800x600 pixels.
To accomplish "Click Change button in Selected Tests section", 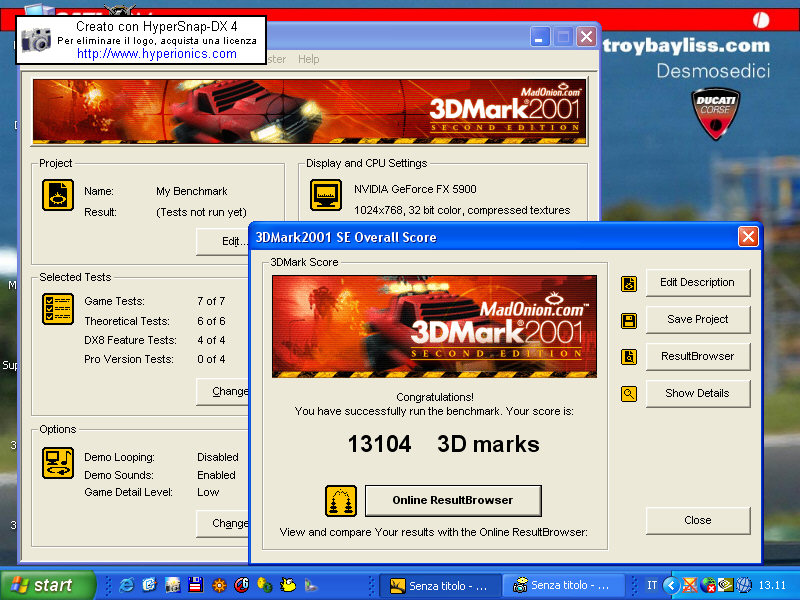I will (x=223, y=392).
